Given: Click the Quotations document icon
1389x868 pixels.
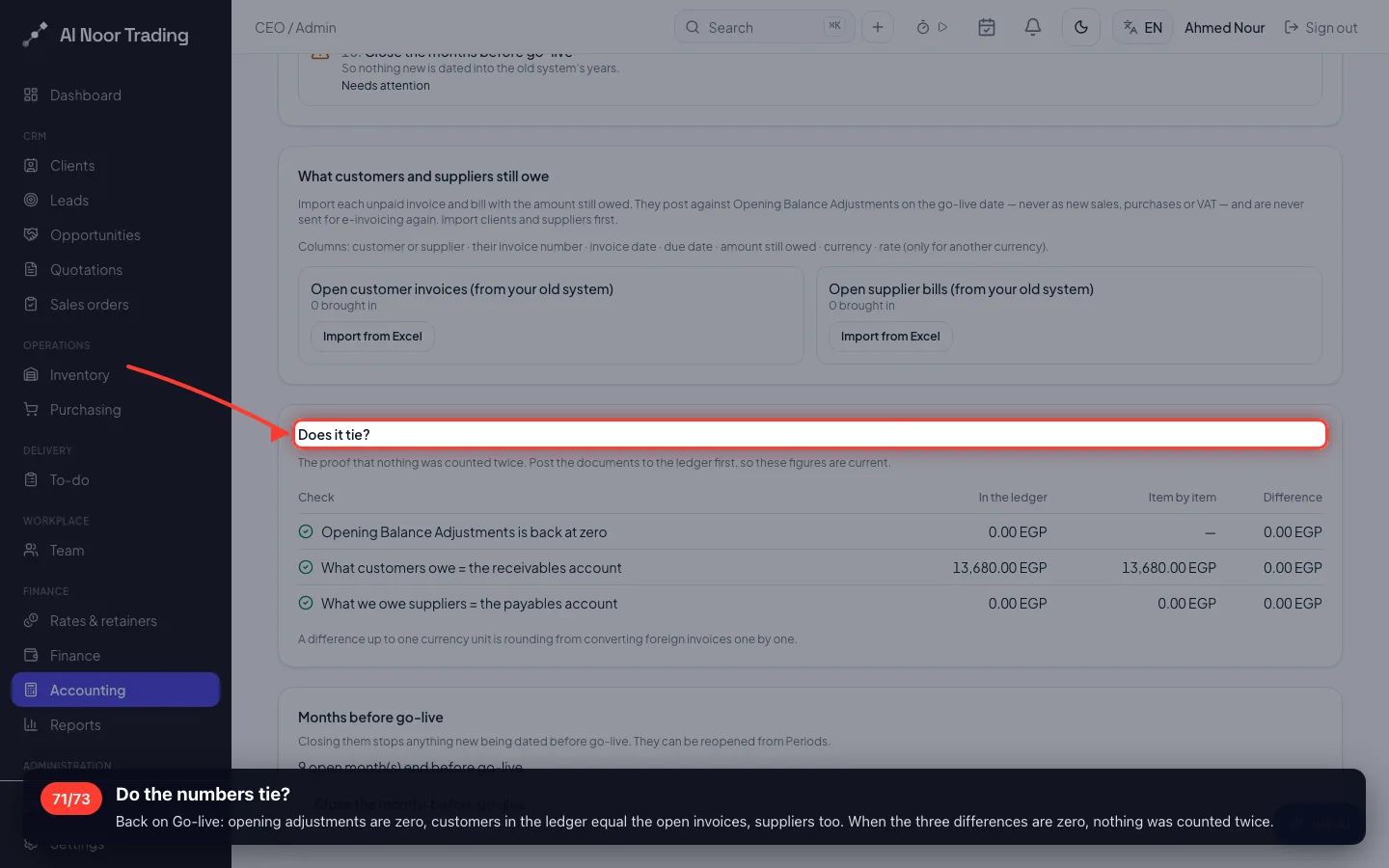Looking at the screenshot, I should [31, 270].
